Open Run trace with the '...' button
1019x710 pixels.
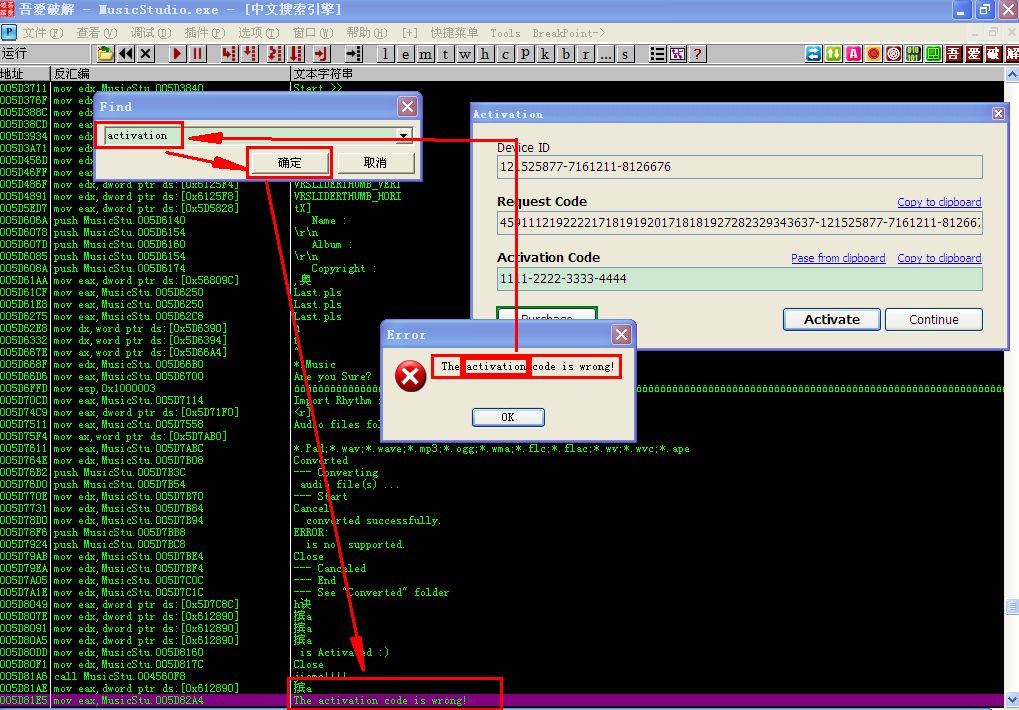[x=605, y=54]
